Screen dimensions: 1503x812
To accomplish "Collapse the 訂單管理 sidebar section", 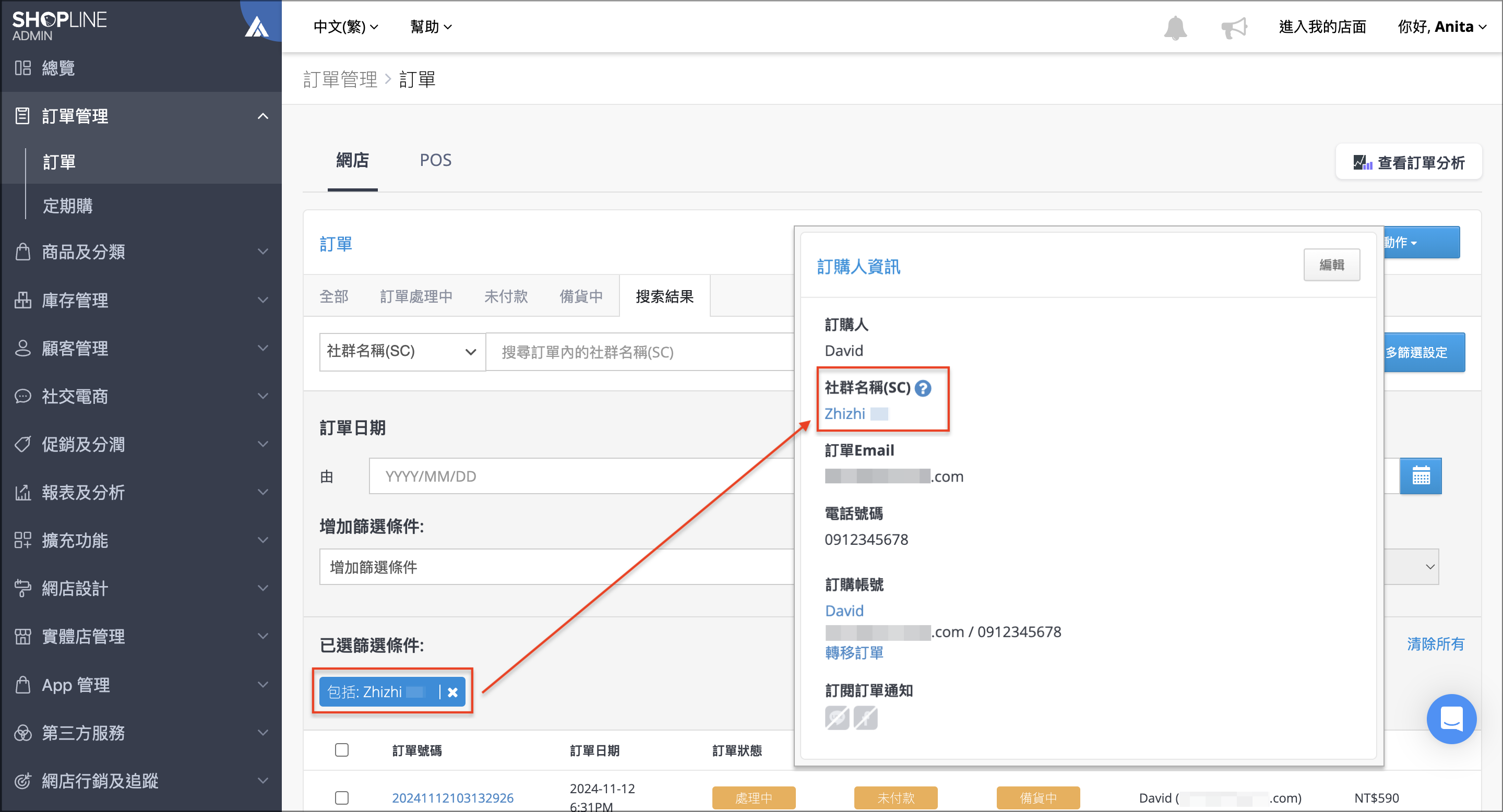I will (x=263, y=115).
